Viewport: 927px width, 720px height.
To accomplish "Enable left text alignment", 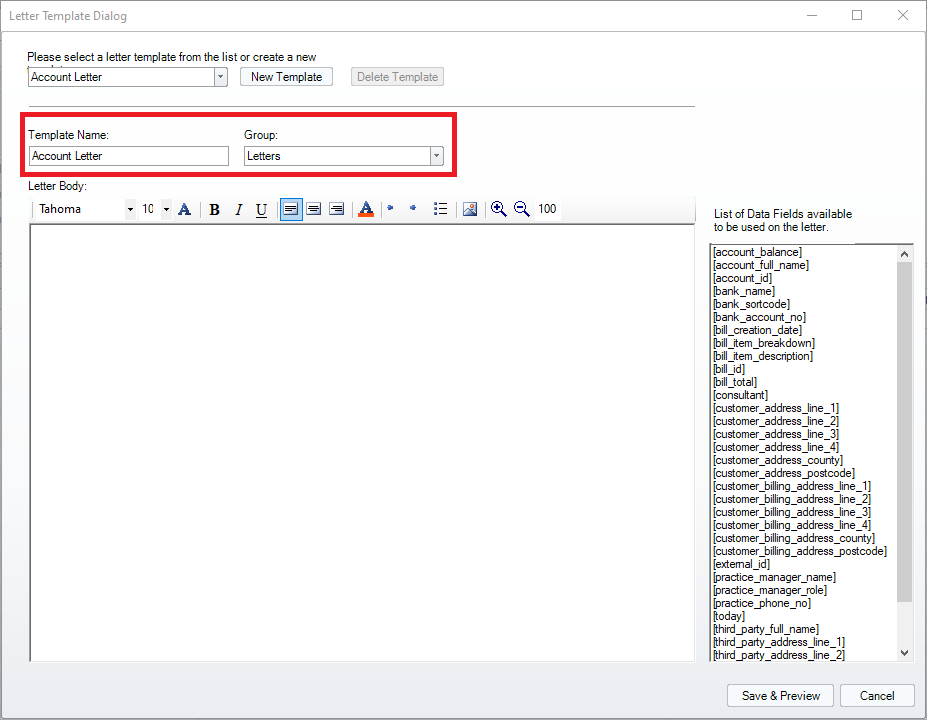I will click(x=291, y=209).
